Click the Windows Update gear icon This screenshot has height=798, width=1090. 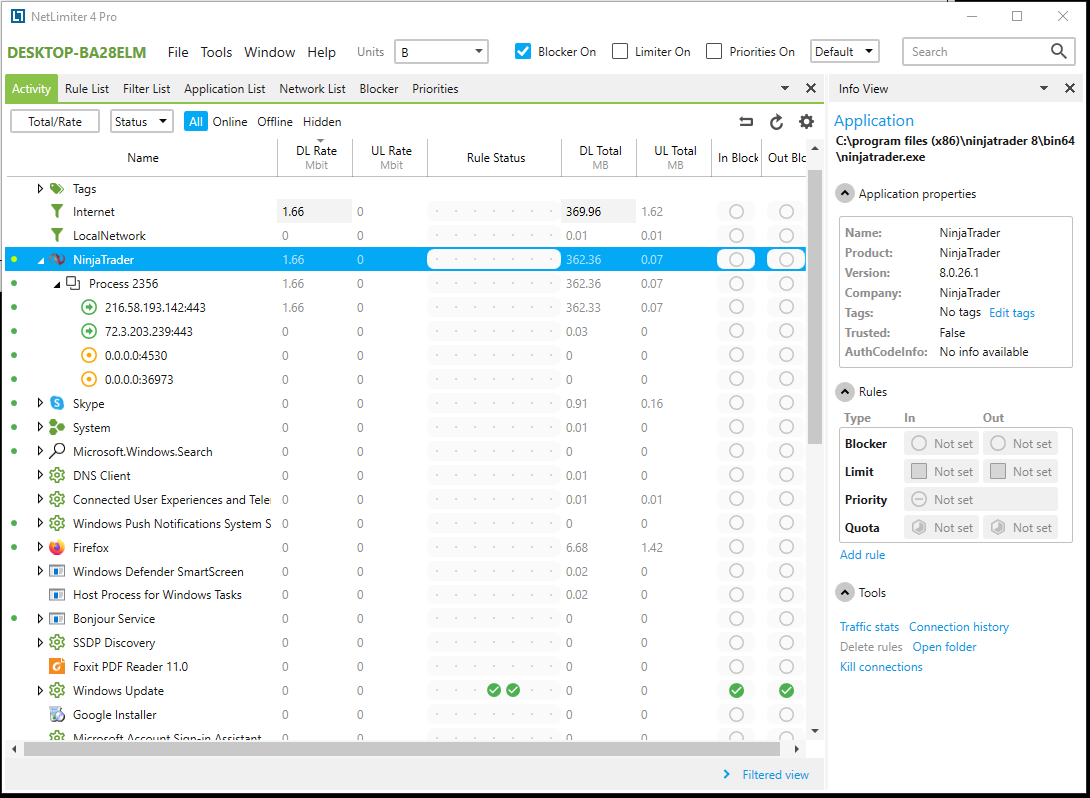[x=57, y=690]
